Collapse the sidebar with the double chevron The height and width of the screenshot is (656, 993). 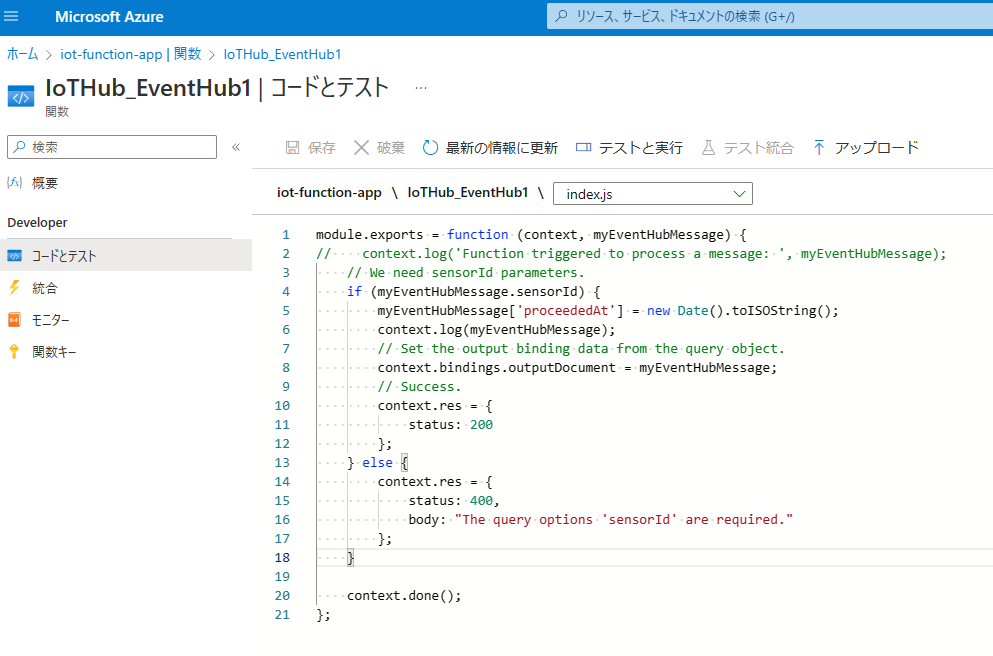point(236,147)
